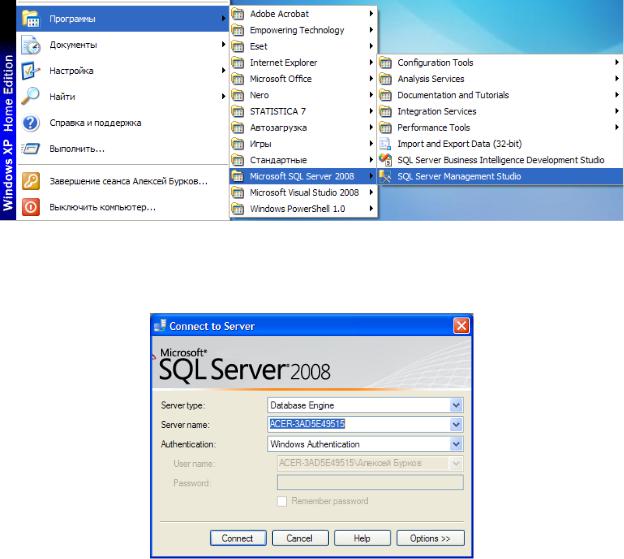The height and width of the screenshot is (559, 624).
Task: Click the Программы folder icon
Action: pyautogui.click(x=31, y=18)
